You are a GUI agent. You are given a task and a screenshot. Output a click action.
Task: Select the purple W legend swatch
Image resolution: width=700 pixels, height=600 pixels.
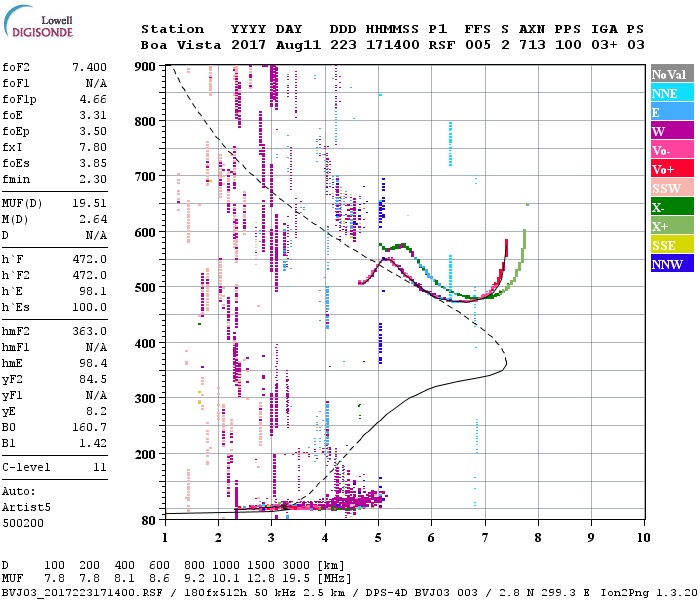click(671, 131)
